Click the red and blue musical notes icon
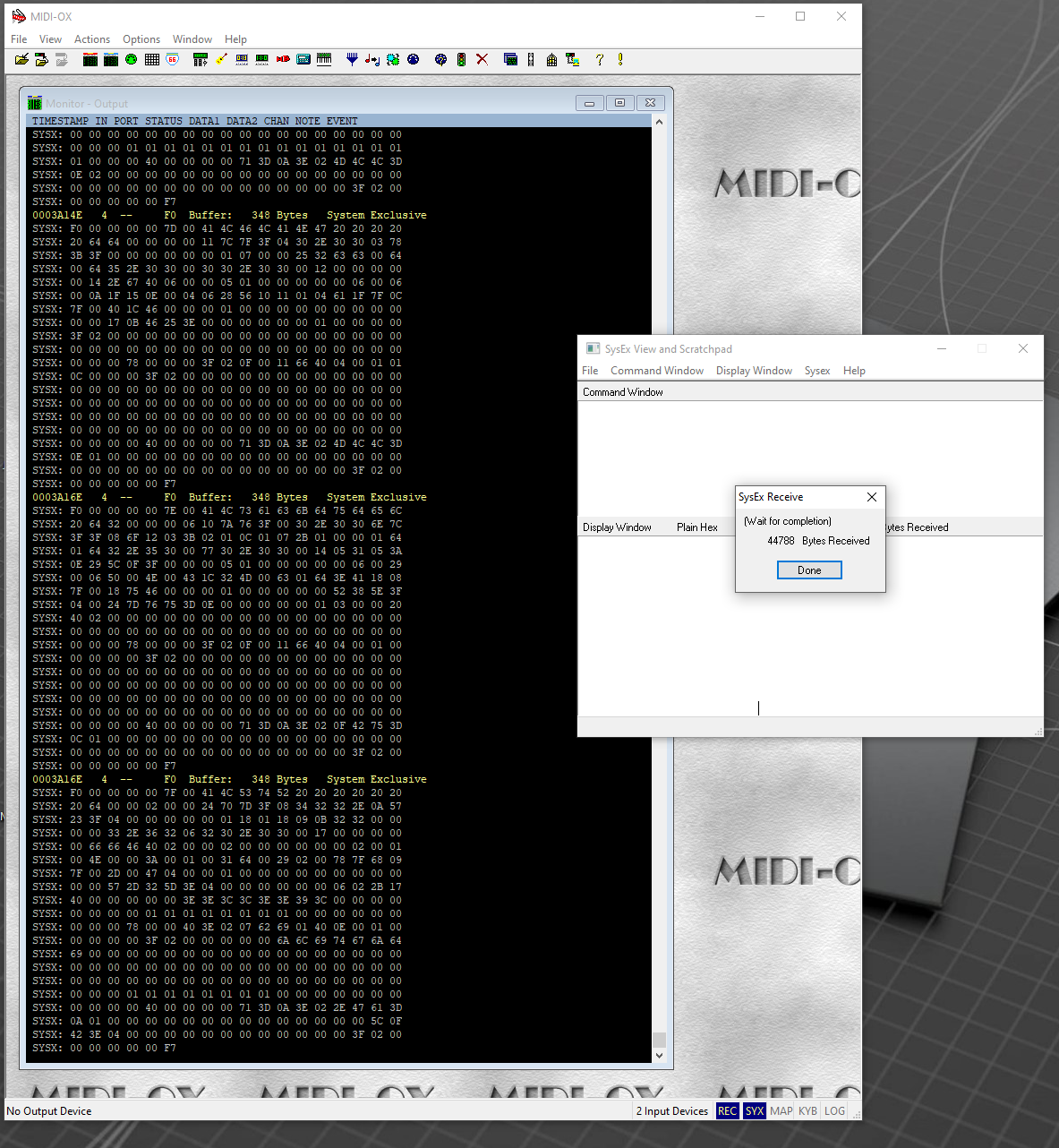Viewport: 1059px width, 1148px height. (372, 60)
